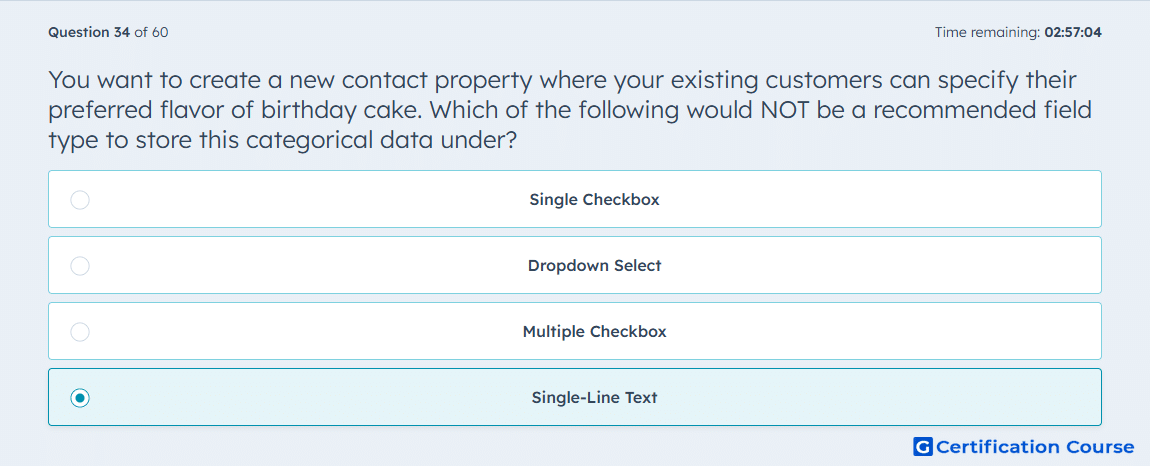1150x466 pixels.
Task: Click the 'Single-Line Text' answer label
Action: click(594, 398)
